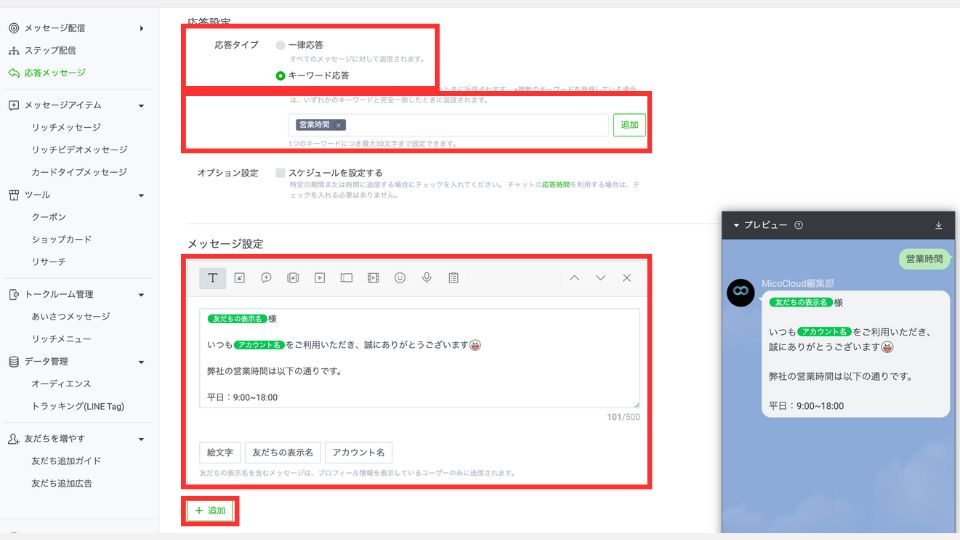Select the 一律応答 radio option
The height and width of the screenshot is (540, 960).
coord(280,45)
